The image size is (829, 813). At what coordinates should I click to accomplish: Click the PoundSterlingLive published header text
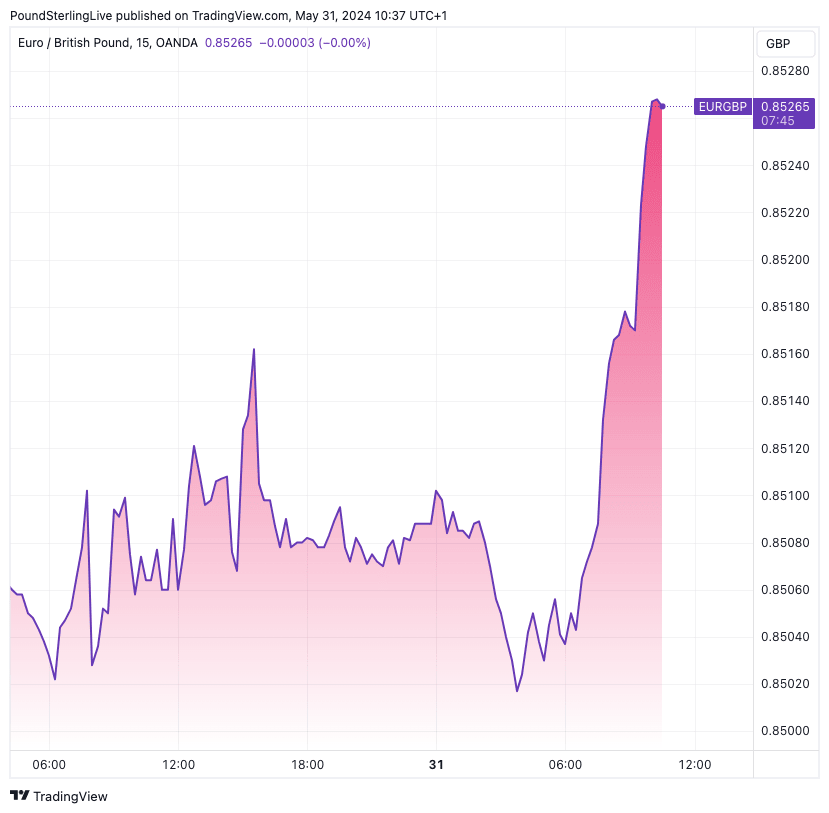coord(228,15)
